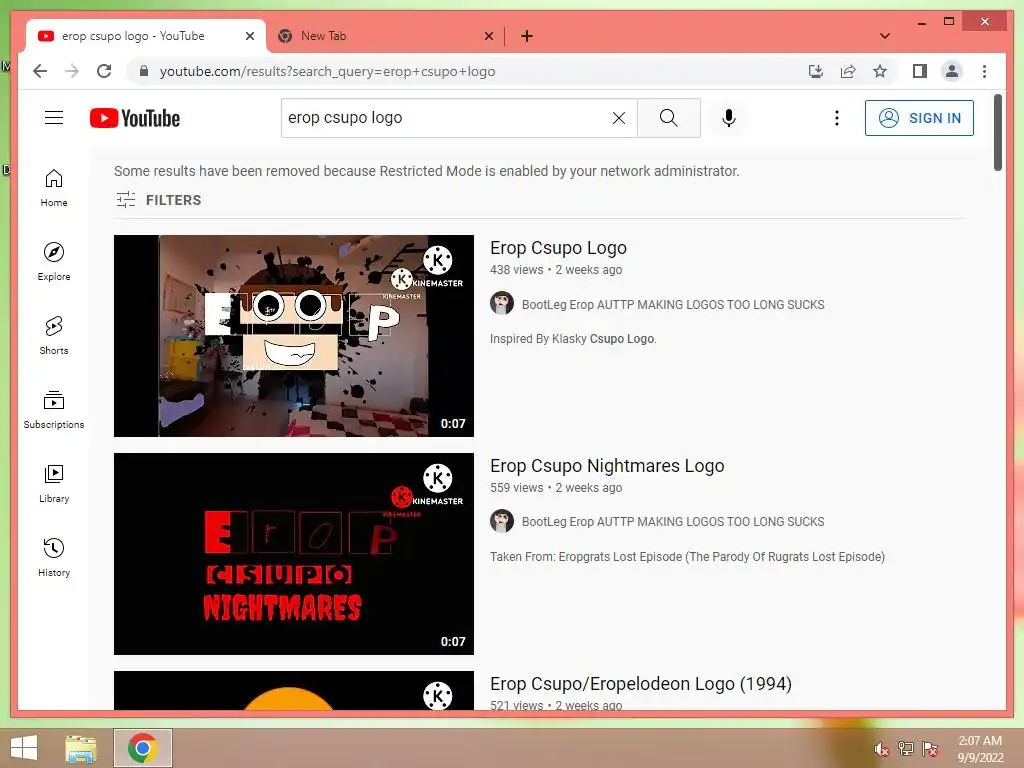The image size is (1024, 768).
Task: Open Chrome three-dot menu
Action: (x=984, y=71)
